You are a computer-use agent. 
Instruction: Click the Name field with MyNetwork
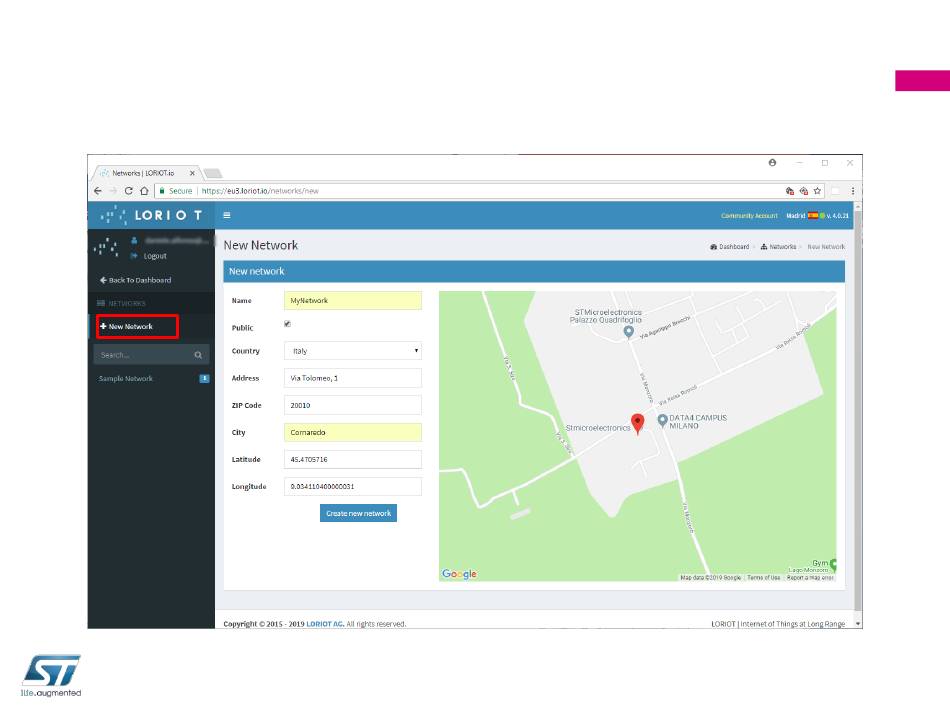point(353,300)
